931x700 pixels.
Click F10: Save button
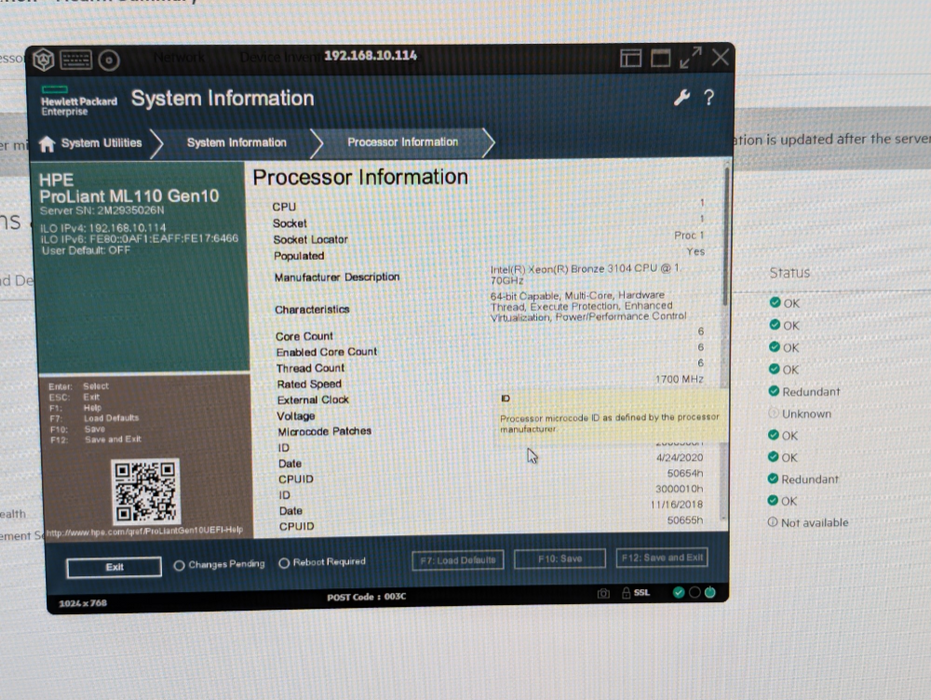tap(560, 559)
